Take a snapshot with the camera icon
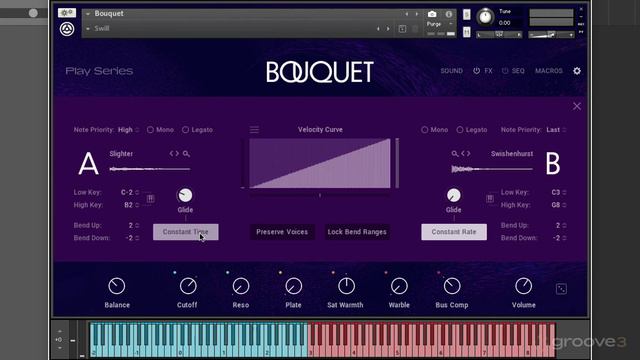The width and height of the screenshot is (640, 360). pos(432,14)
